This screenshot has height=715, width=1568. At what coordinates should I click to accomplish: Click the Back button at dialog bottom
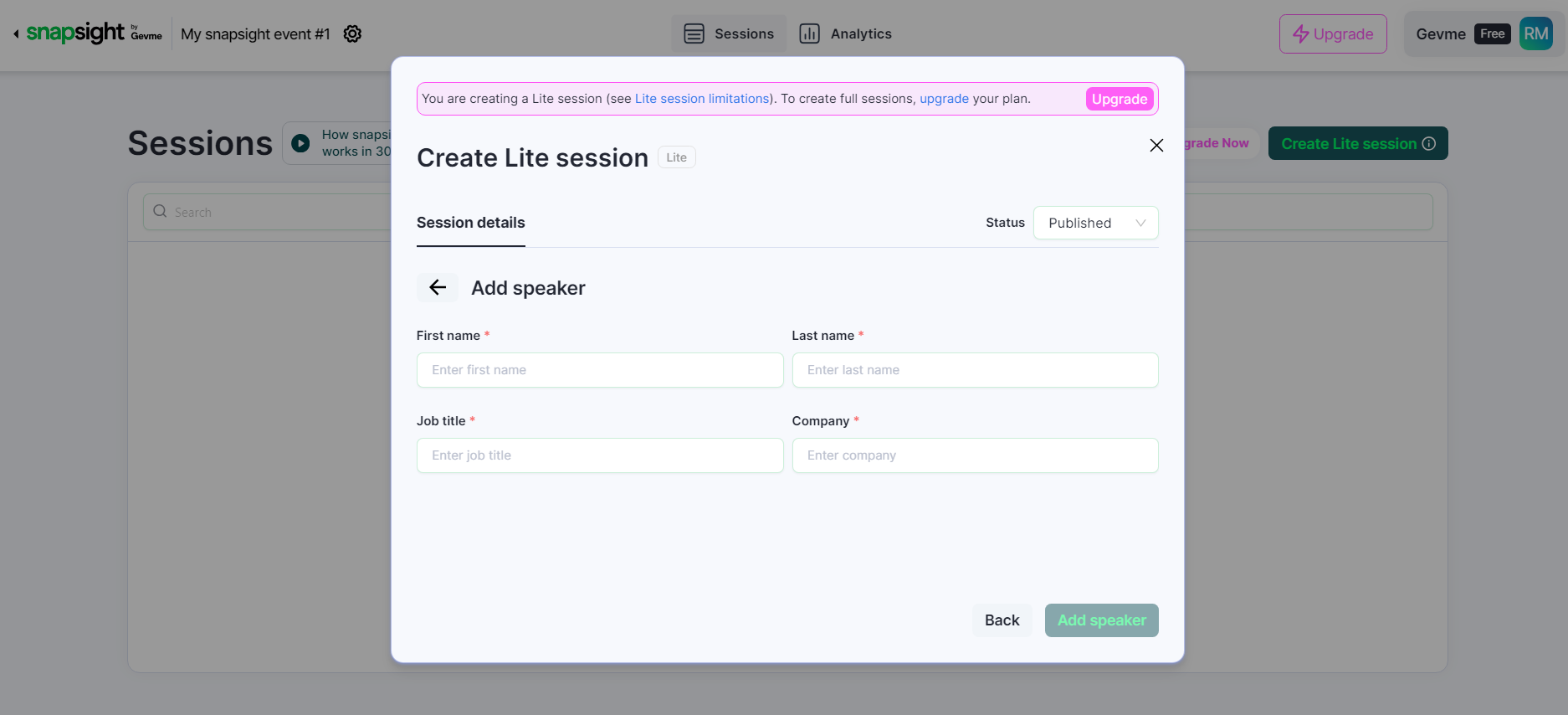click(1002, 620)
